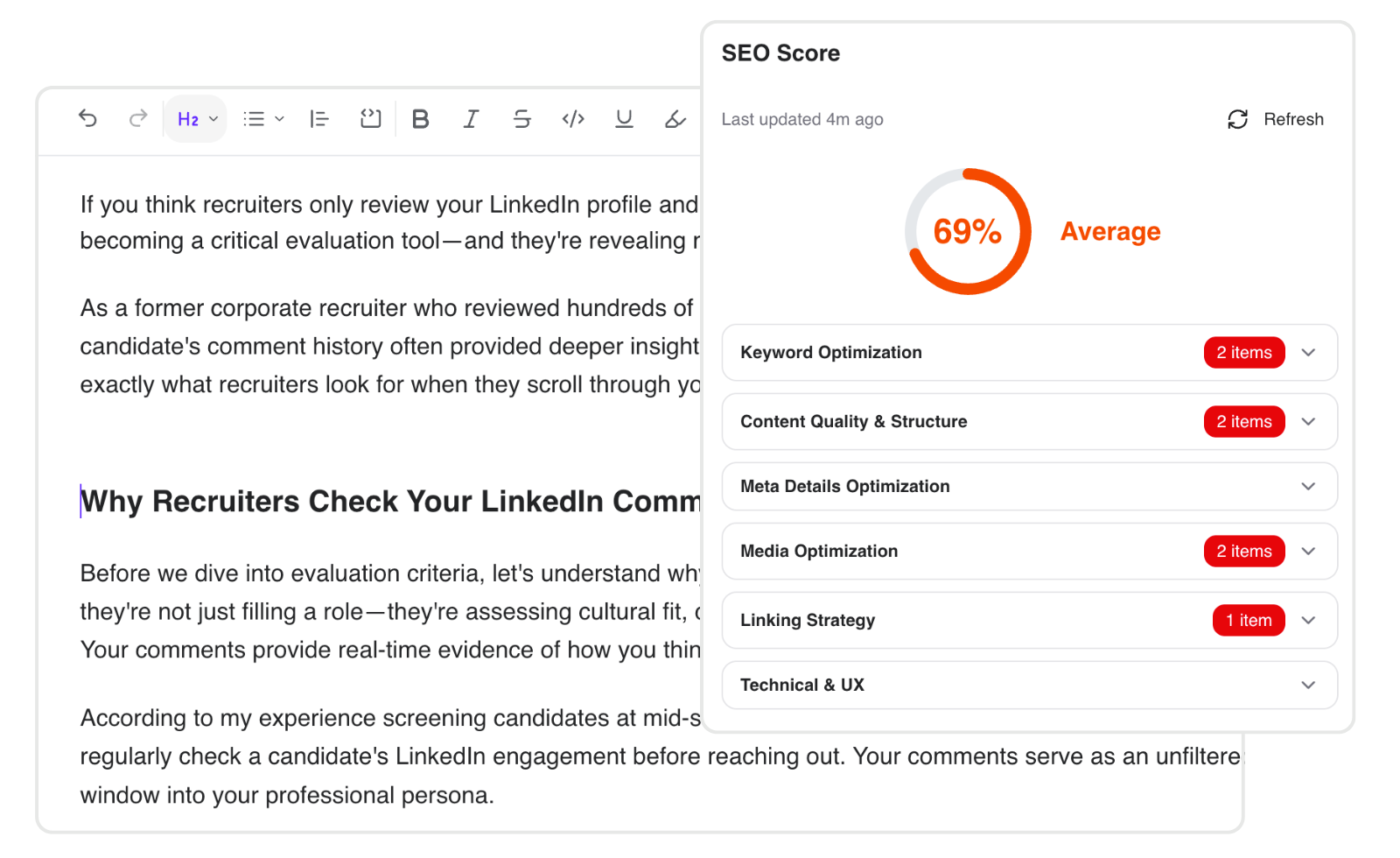This screenshot has height=858, width=1400.
Task: Click the redo arrow icon
Action: pos(138,118)
